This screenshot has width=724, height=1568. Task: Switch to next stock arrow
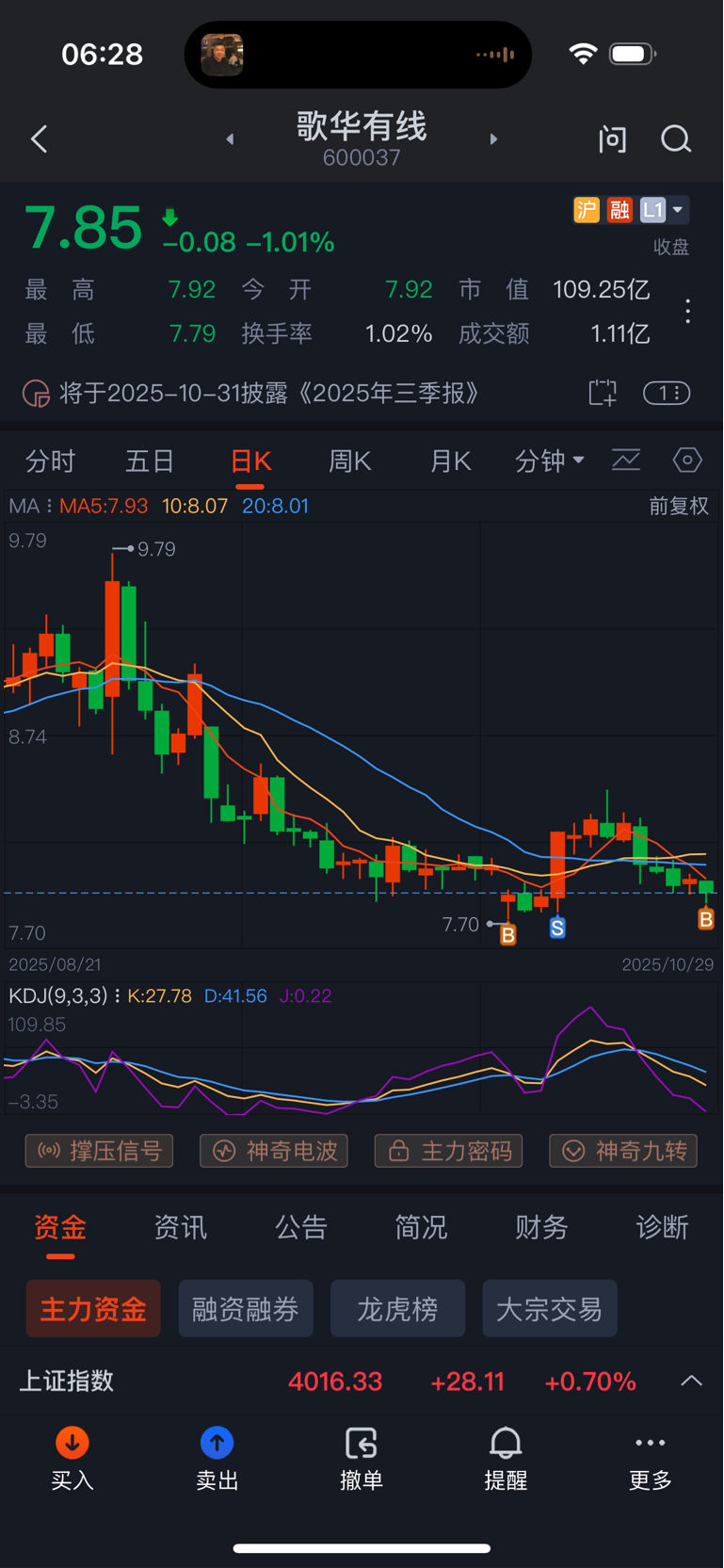tap(493, 139)
